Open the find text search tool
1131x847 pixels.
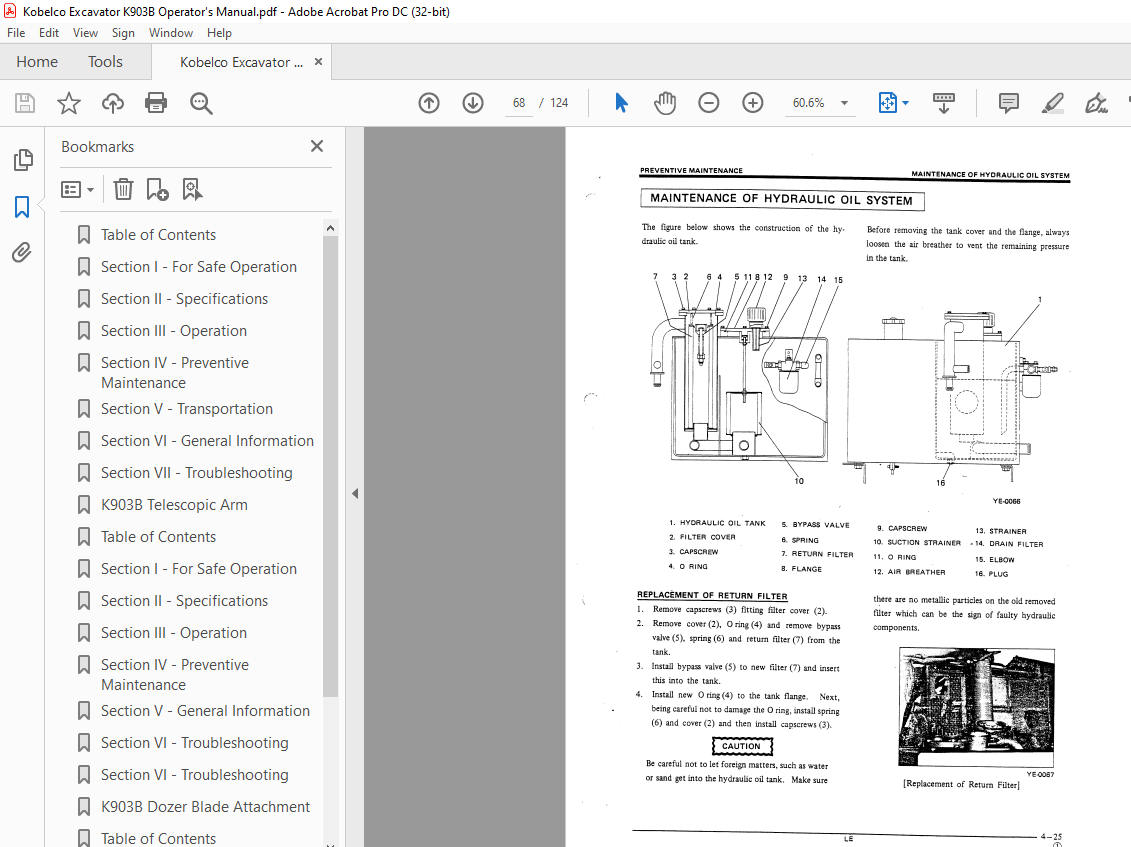[x=201, y=103]
